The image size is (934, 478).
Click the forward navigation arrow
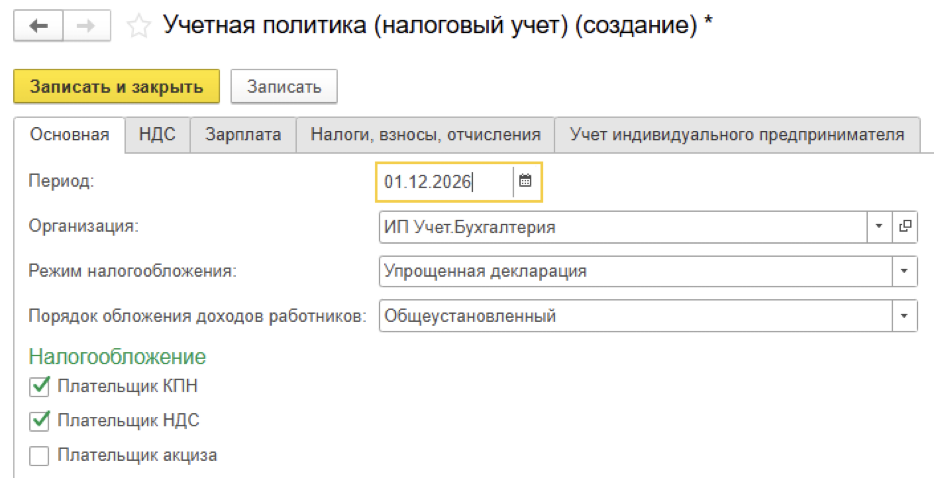[86, 27]
